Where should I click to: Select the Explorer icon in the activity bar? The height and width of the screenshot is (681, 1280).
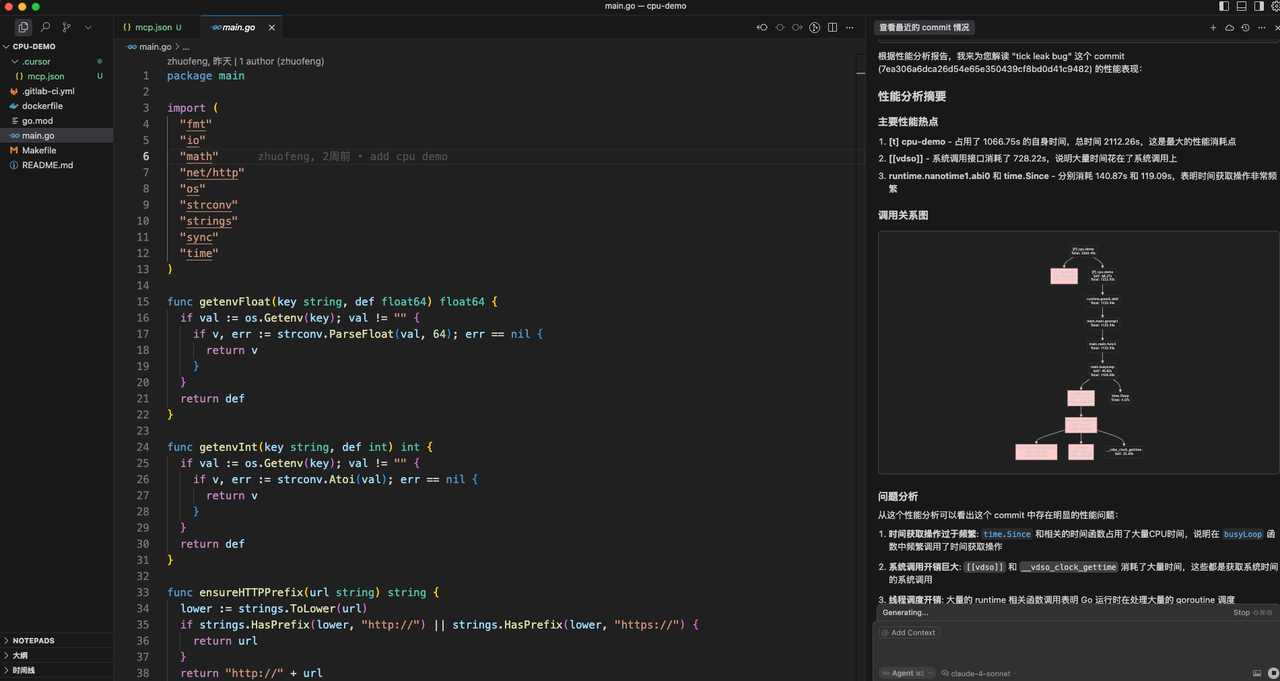pyautogui.click(x=22, y=28)
